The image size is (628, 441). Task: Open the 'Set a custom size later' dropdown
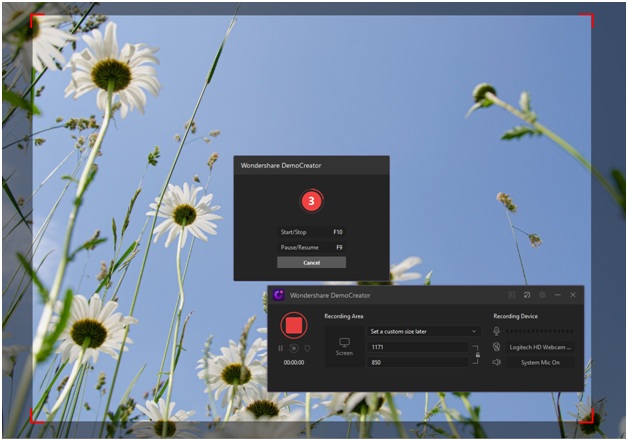[x=424, y=331]
